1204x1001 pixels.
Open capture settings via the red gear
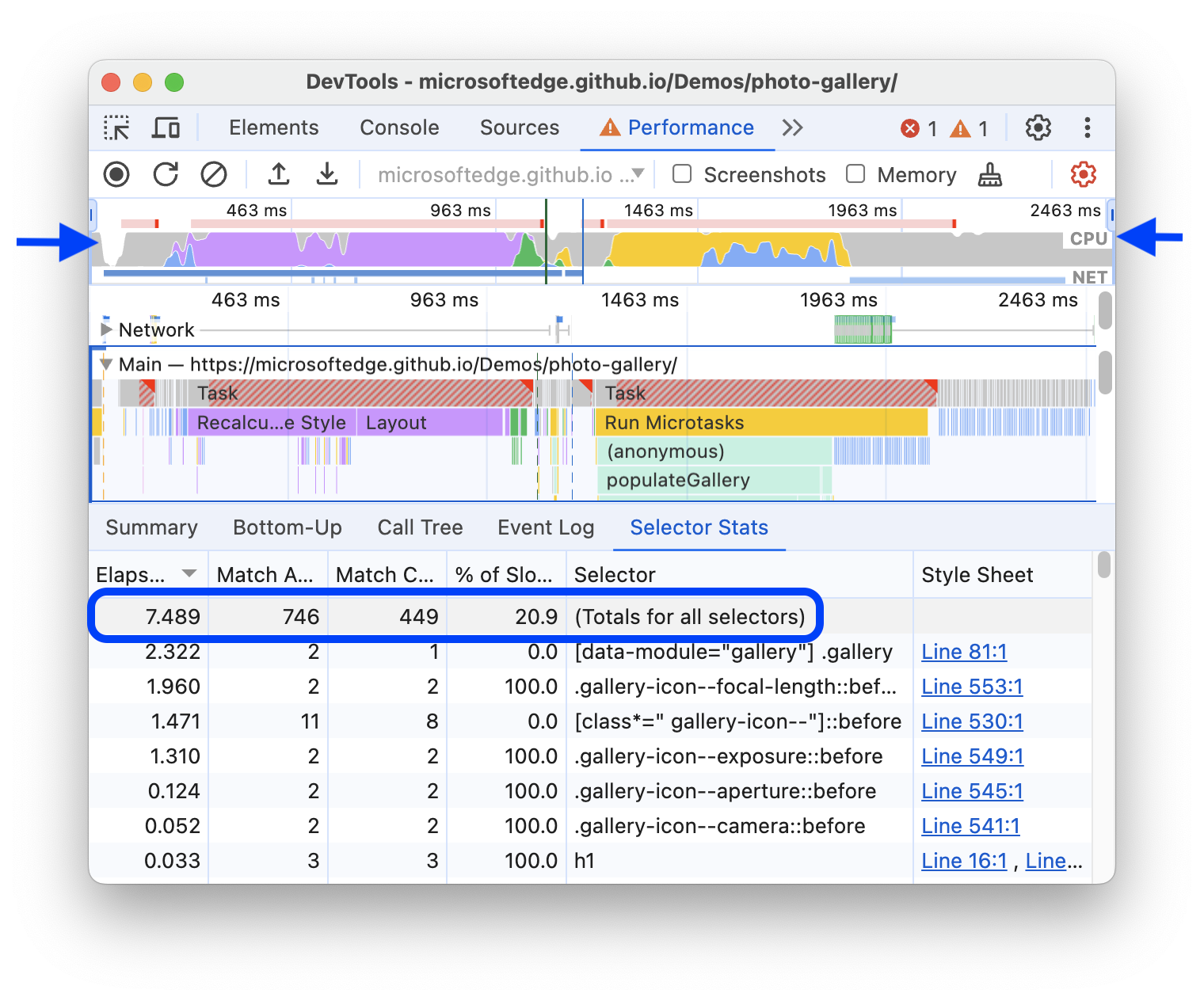(x=1083, y=174)
